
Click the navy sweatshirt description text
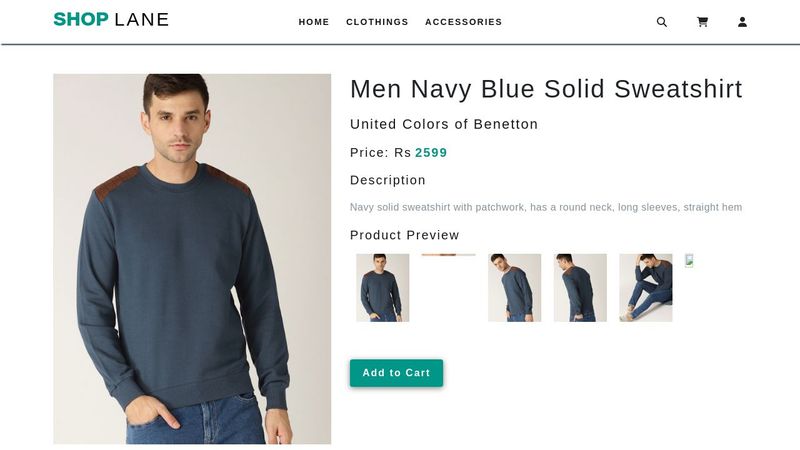tap(546, 207)
